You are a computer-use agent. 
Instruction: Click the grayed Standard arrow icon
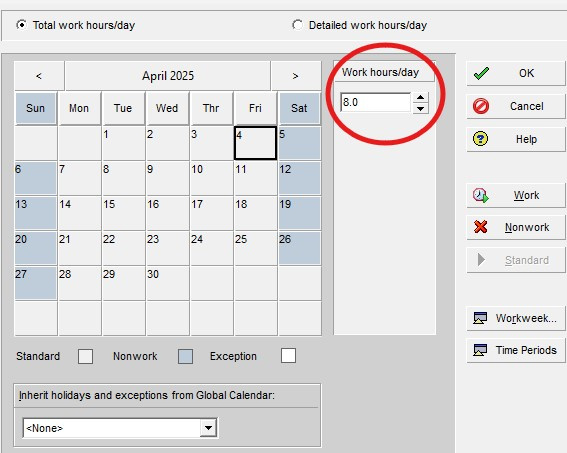tap(481, 260)
